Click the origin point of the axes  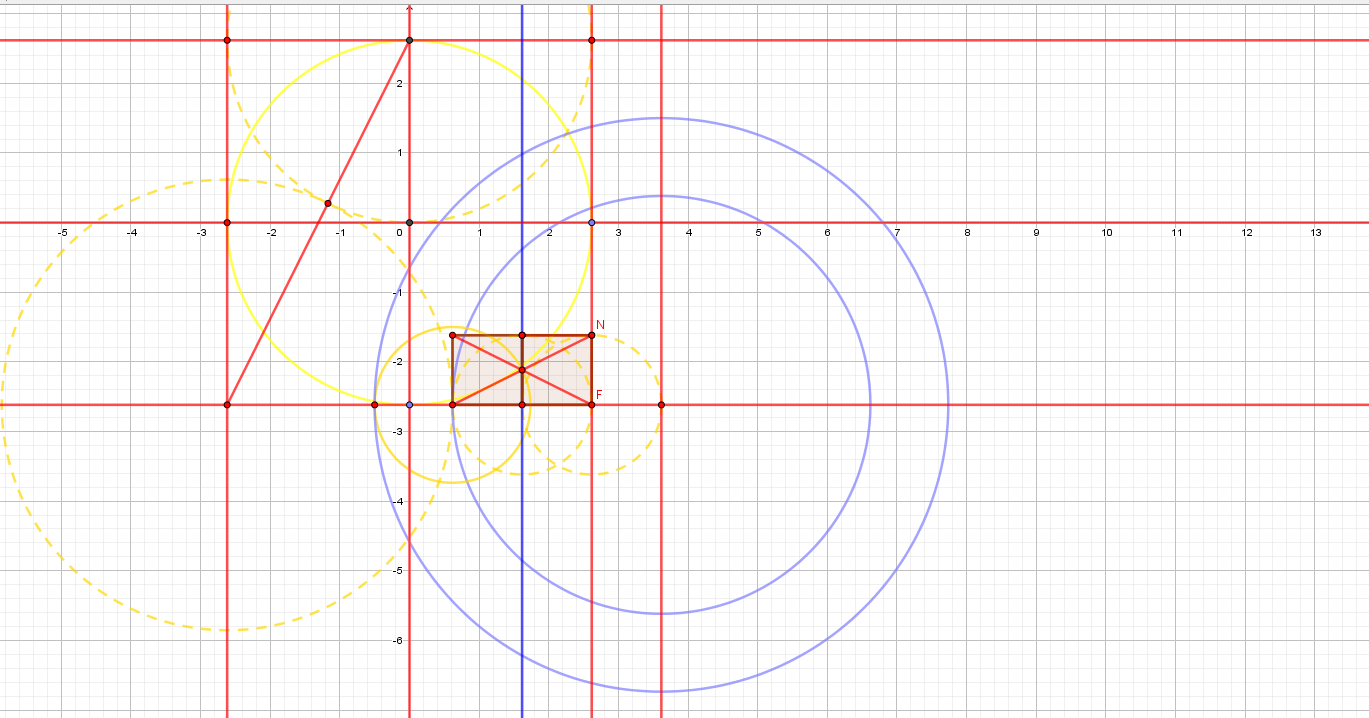(409, 222)
